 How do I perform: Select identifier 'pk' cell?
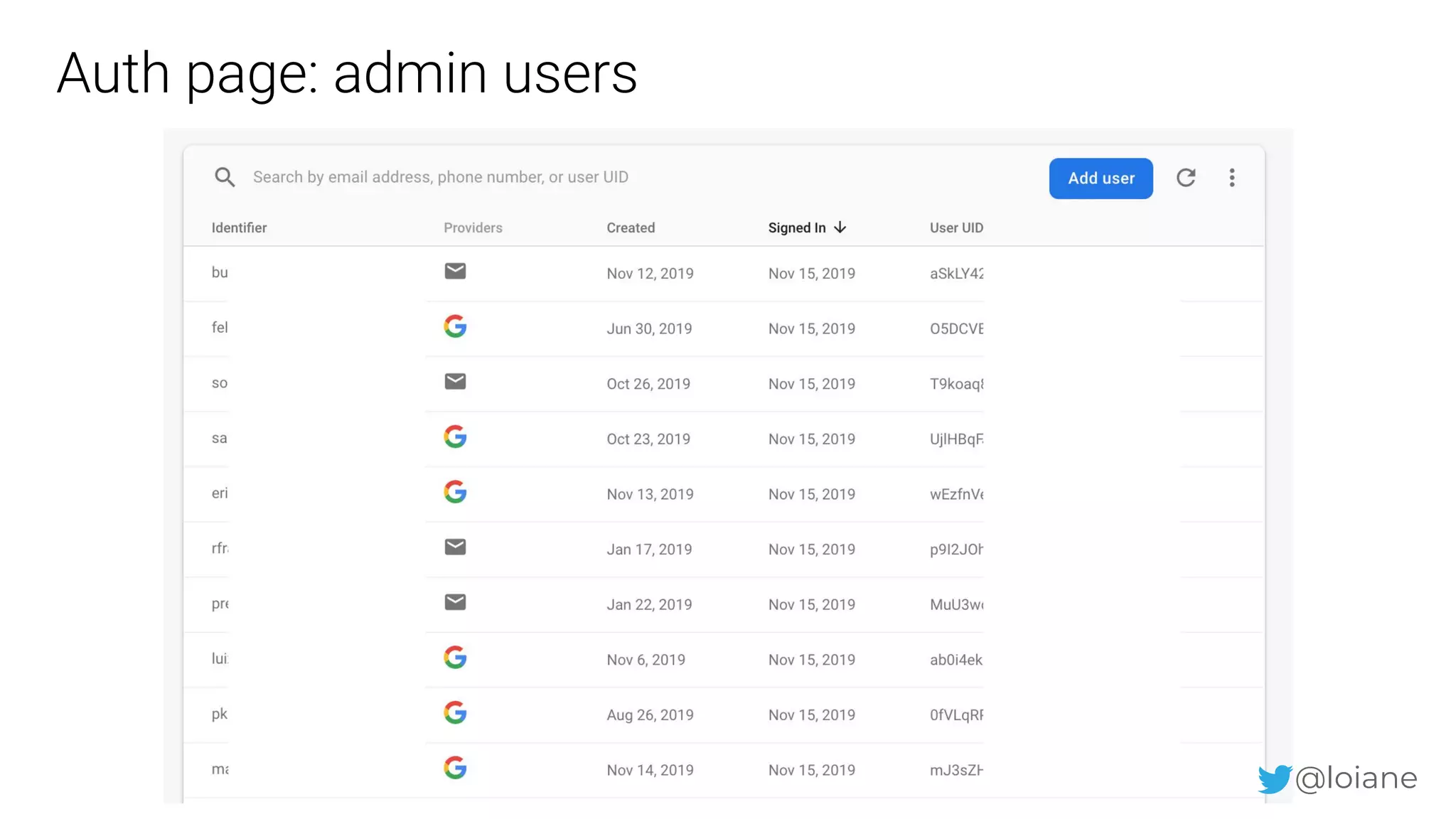(220, 714)
